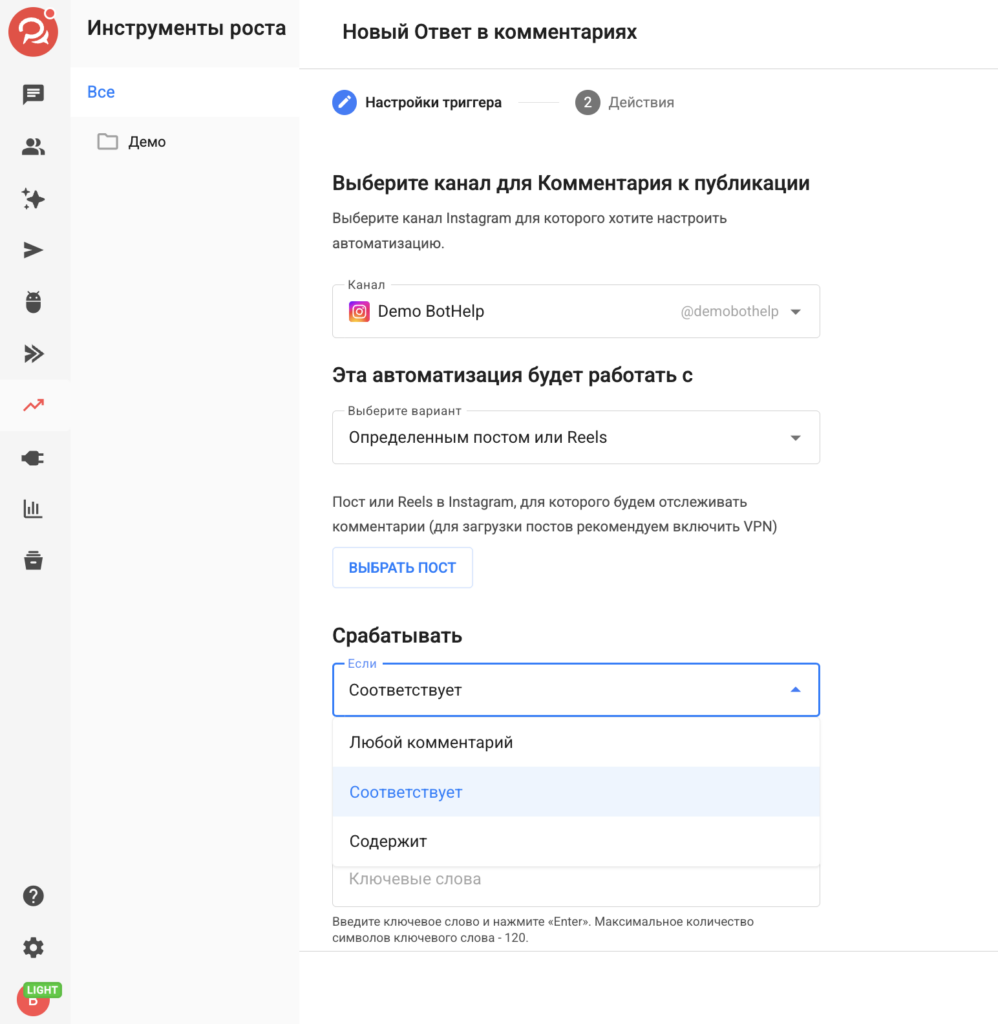The image size is (998, 1024).
Task: Select the Содержит option
Action: point(575,841)
